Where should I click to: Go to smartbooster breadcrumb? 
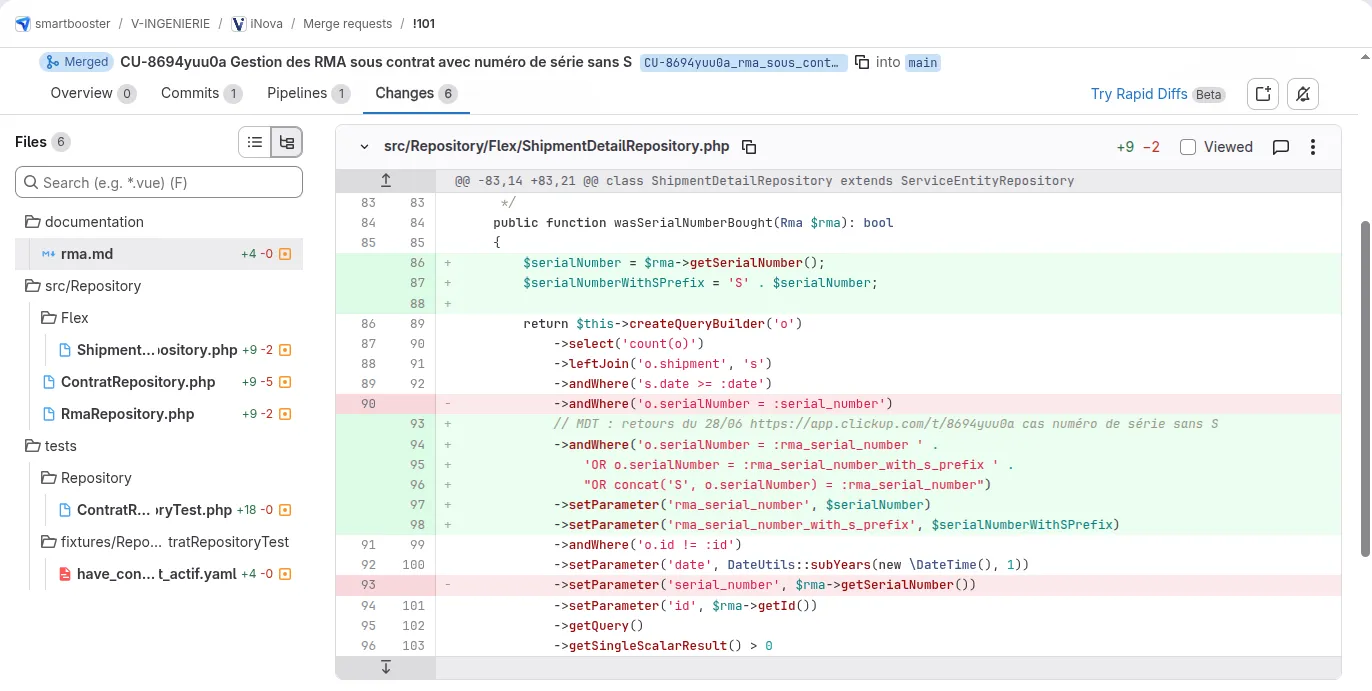click(x=72, y=24)
